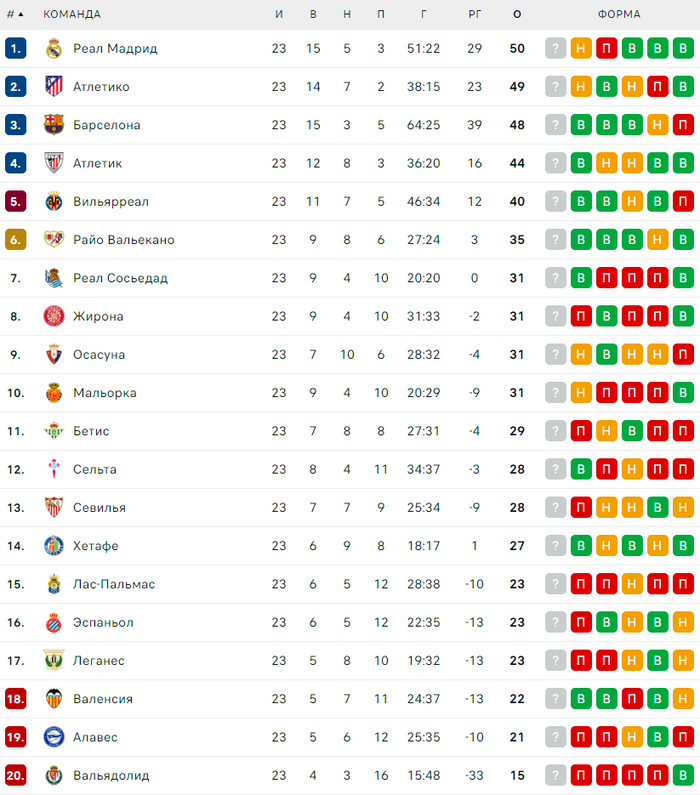This screenshot has height=795, width=700.
Task: Click the Villarreal club crest
Action: tap(54, 201)
